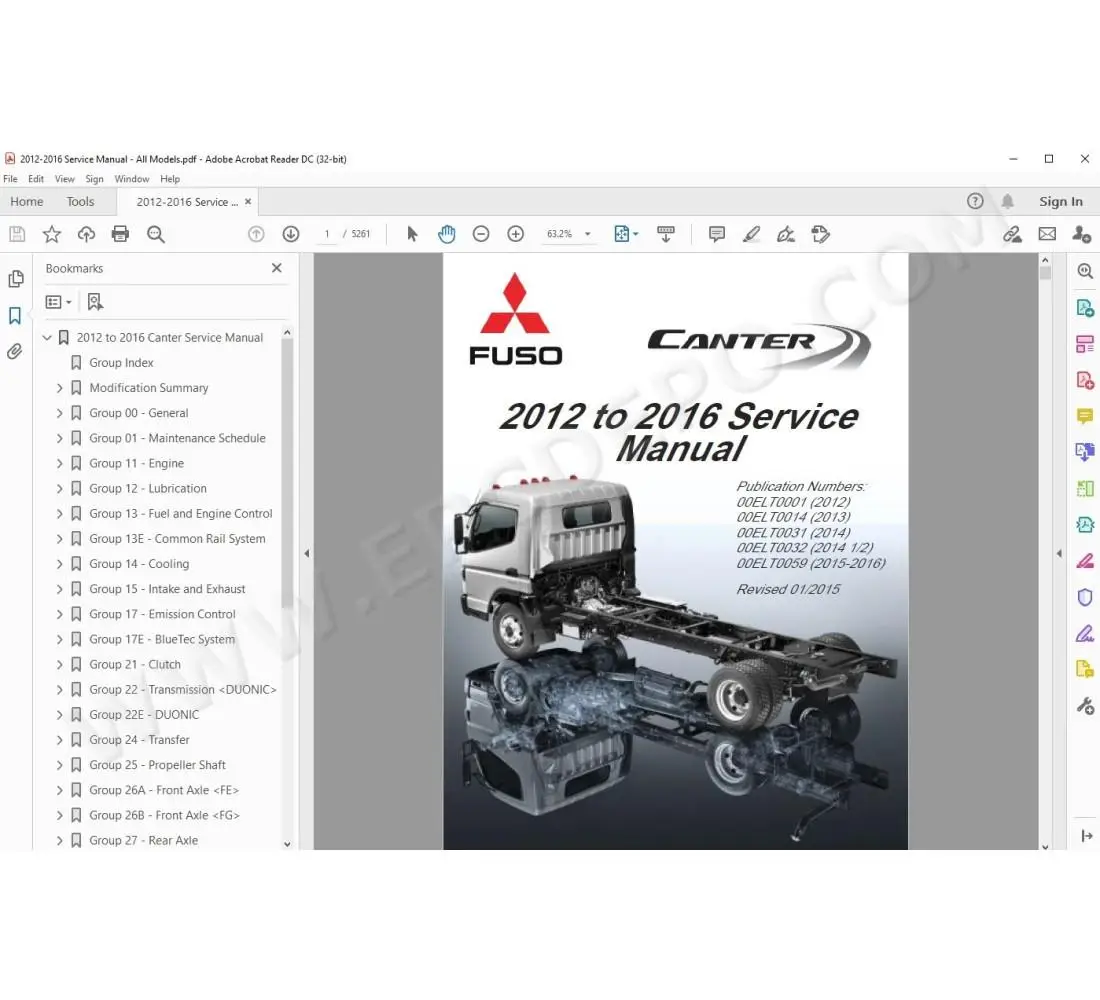
Task: Print the document with printer icon
Action: coord(121,234)
